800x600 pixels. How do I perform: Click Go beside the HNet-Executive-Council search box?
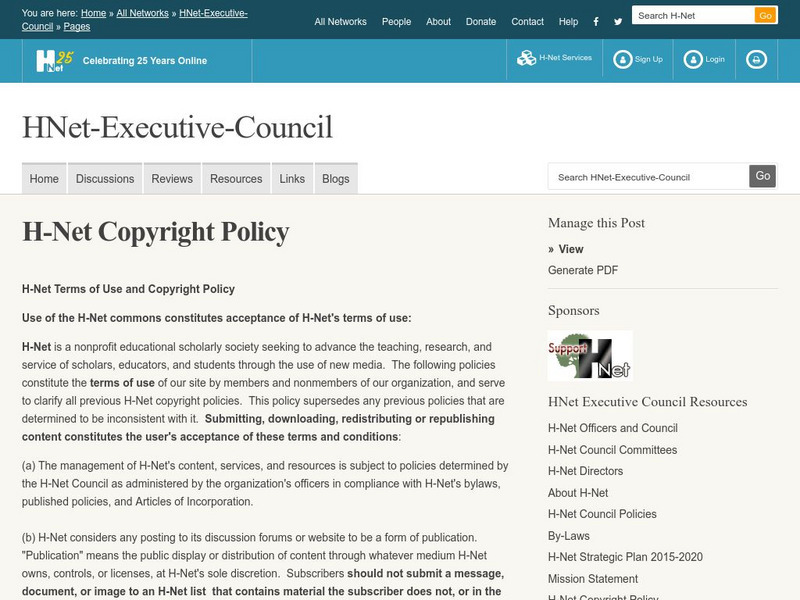(x=763, y=175)
